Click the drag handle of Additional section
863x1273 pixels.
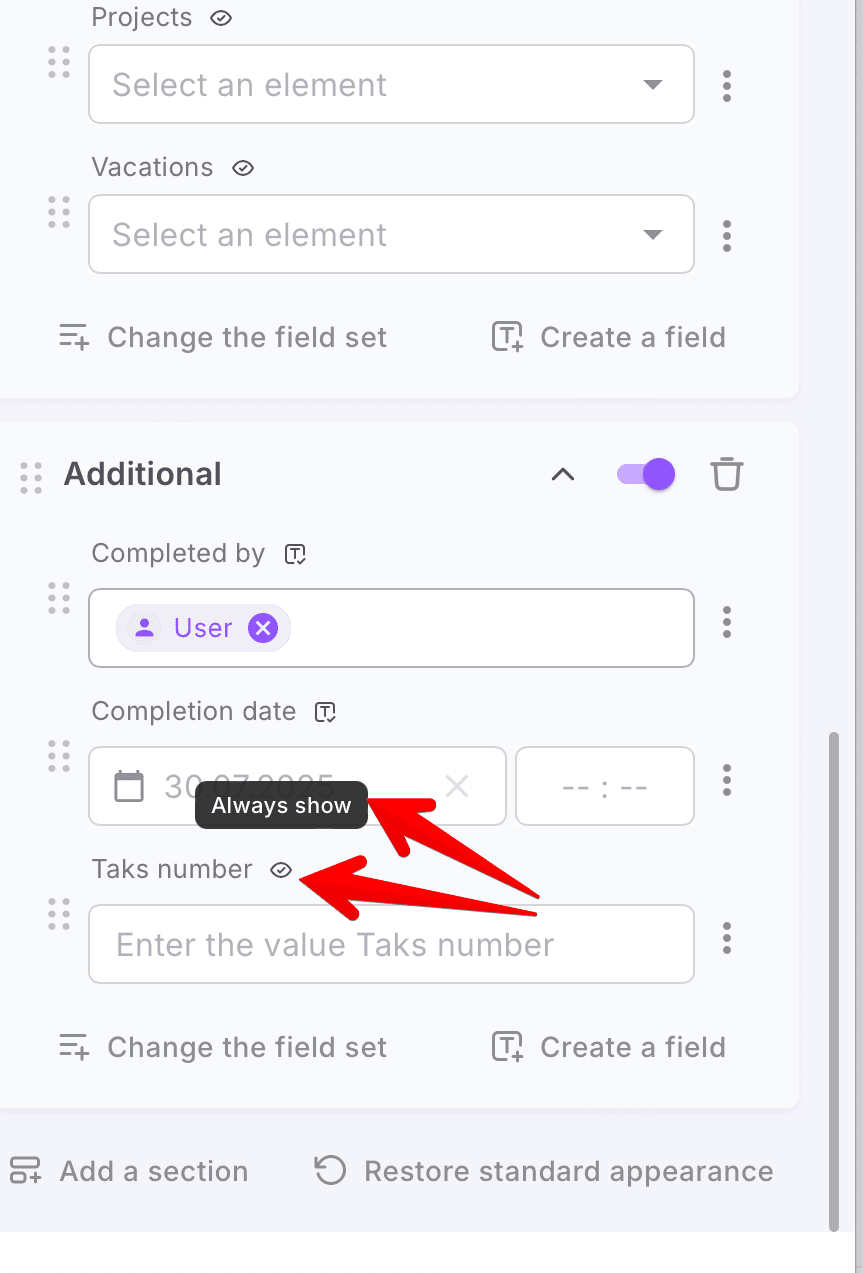[31, 477]
